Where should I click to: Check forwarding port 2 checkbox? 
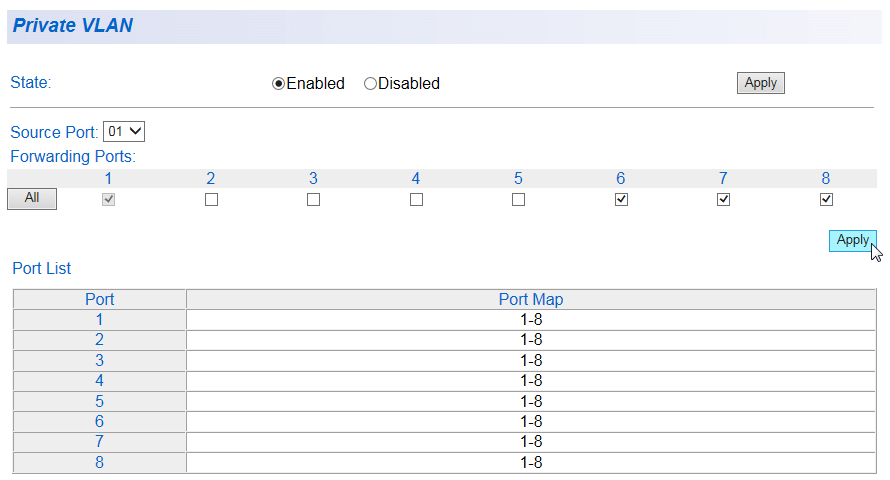click(211, 199)
